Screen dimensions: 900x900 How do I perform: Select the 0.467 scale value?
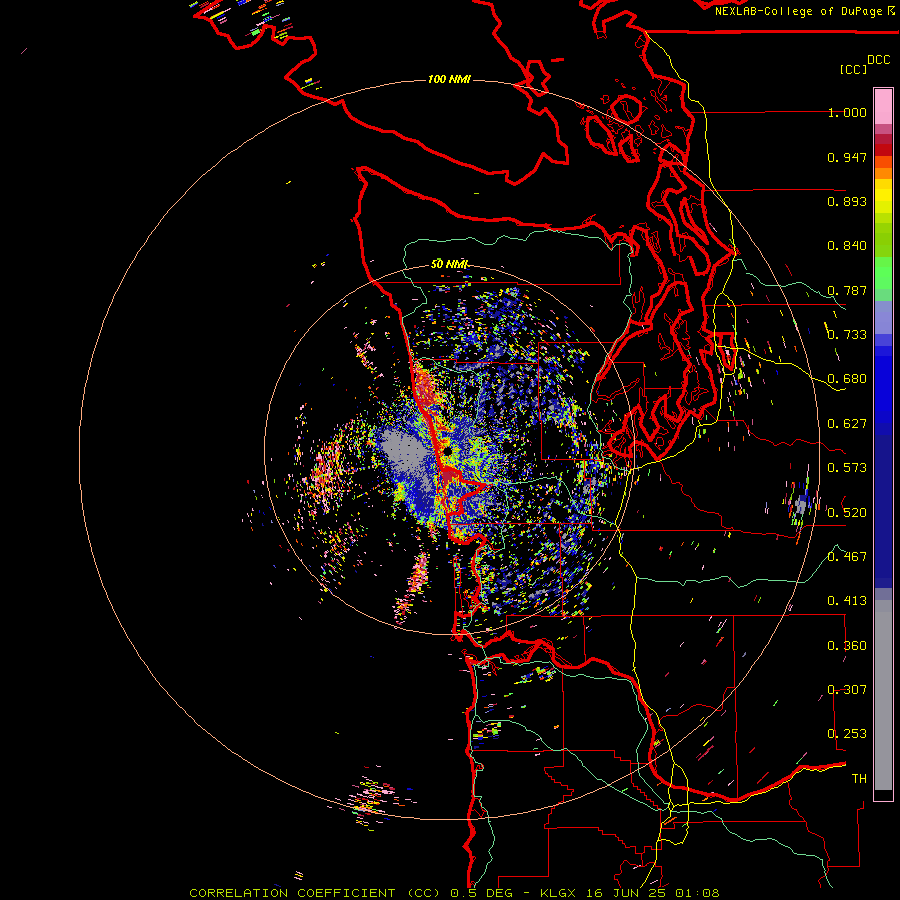(847, 556)
